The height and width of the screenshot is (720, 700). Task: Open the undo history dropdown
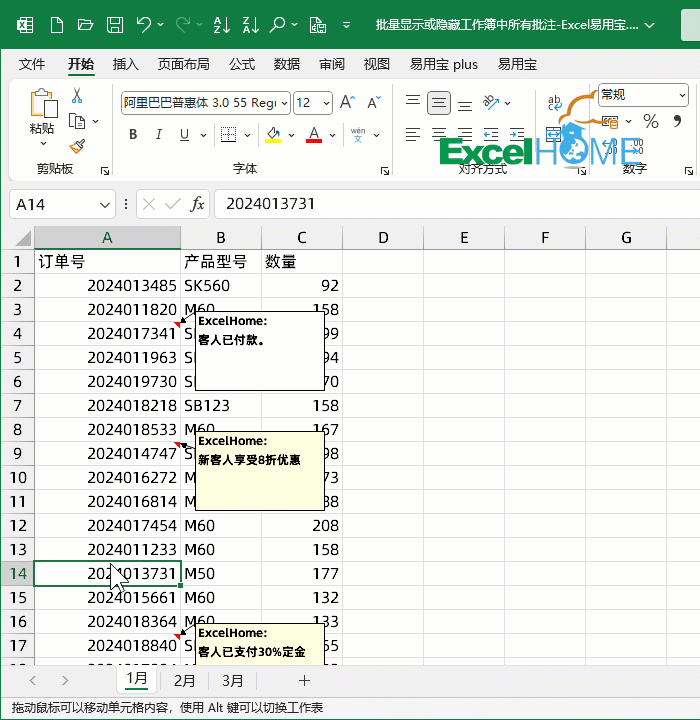pyautogui.click(x=160, y=24)
